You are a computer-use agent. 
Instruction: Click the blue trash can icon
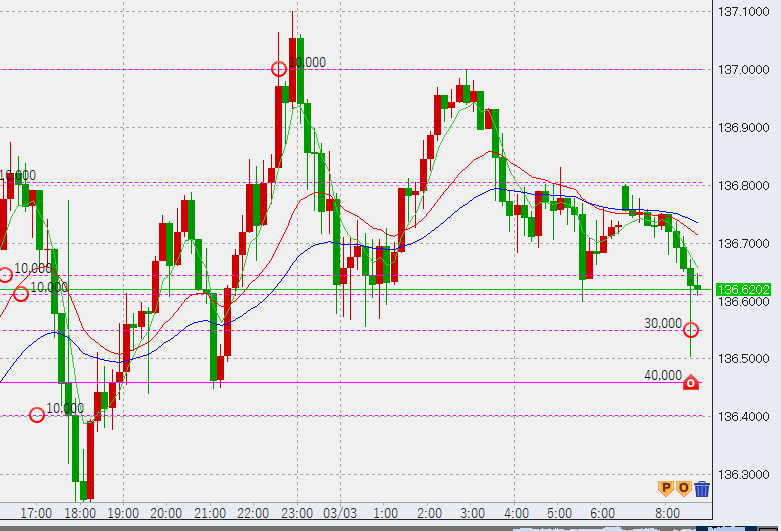[x=702, y=488]
